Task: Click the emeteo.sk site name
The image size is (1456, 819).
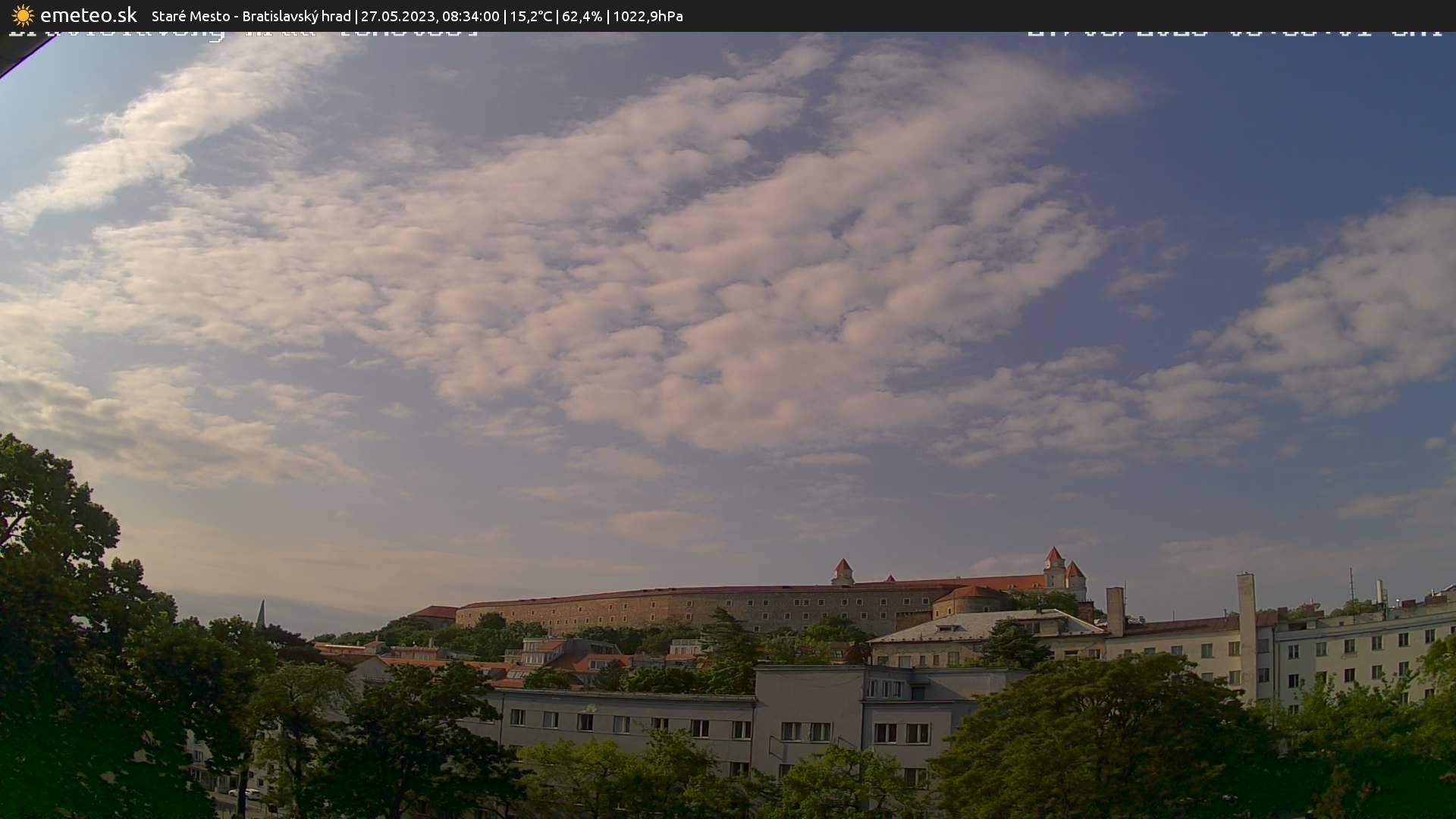Action: [x=89, y=15]
